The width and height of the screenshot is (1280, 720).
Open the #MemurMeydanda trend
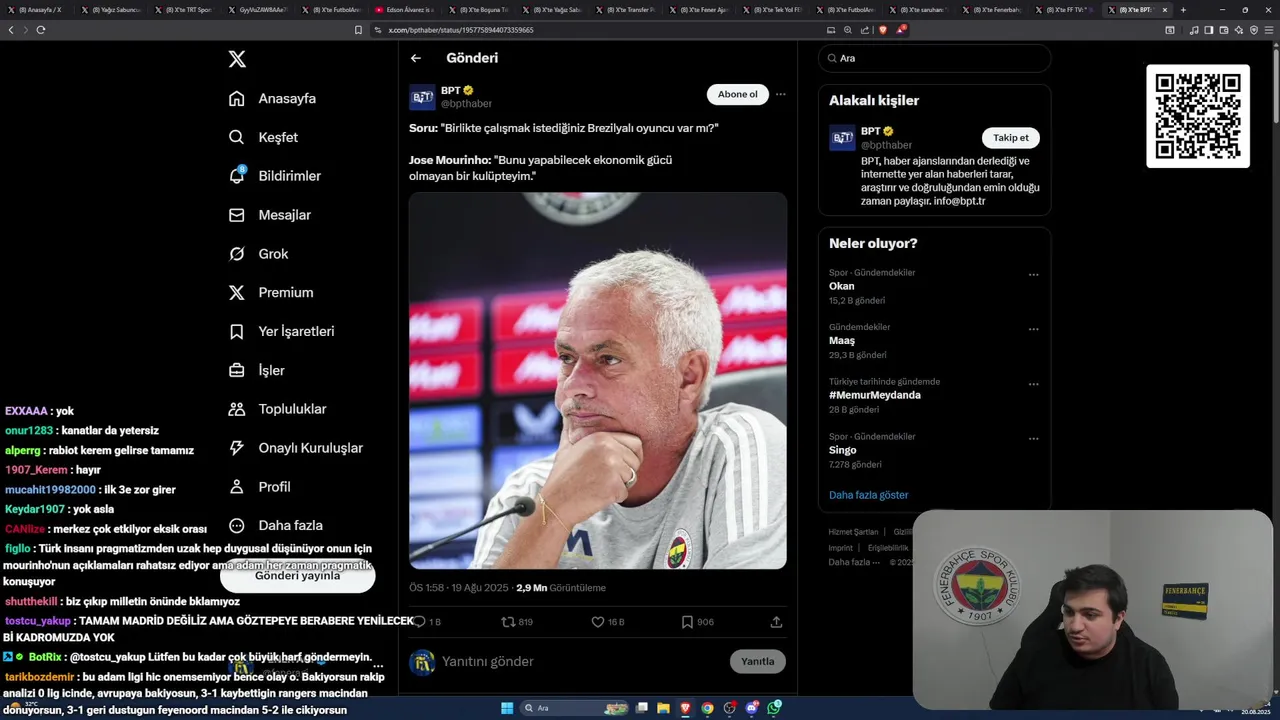[x=875, y=395]
